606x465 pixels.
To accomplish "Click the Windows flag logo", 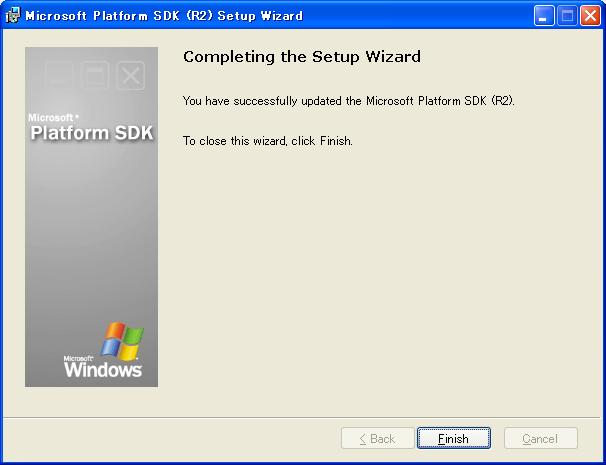I will tap(122, 340).
